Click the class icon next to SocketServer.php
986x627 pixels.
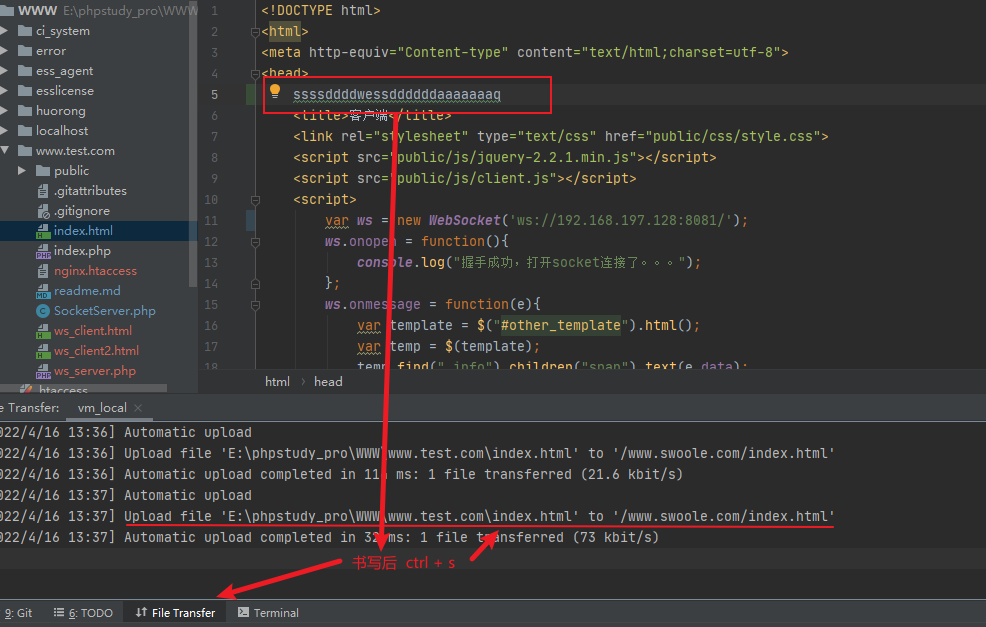pyautogui.click(x=42, y=310)
